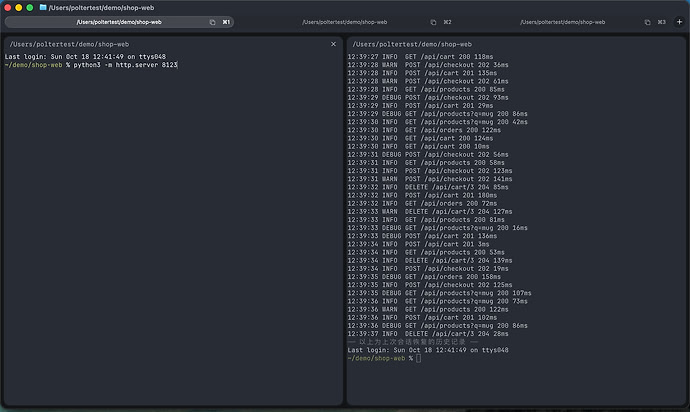Switch to the first tab marked ⌘1
Image resolution: width=690 pixels, height=412 pixels.
click(119, 22)
